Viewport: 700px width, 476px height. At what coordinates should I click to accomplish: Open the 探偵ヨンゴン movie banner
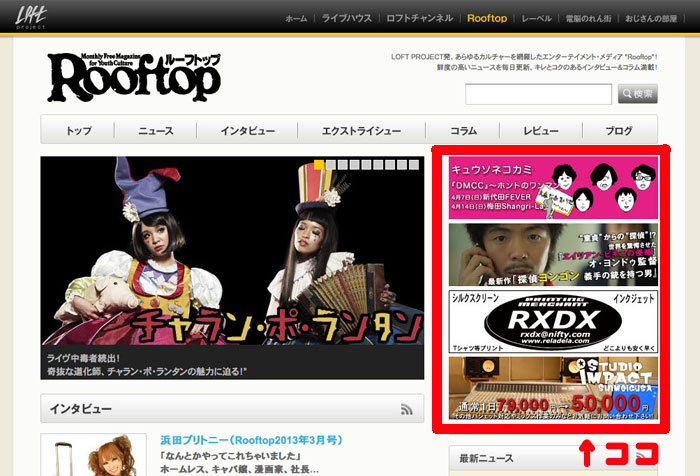pyautogui.click(x=553, y=255)
